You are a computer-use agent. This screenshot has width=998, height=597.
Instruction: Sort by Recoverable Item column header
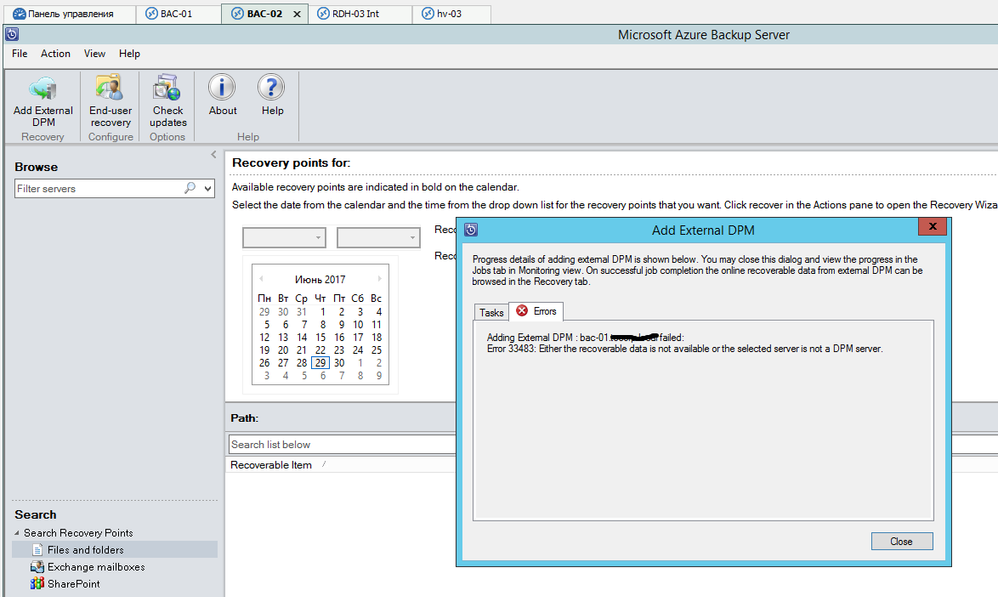[x=271, y=465]
